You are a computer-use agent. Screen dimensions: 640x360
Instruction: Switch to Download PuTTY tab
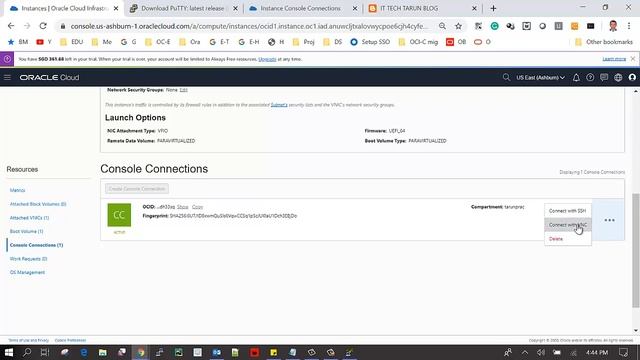pyautogui.click(x=183, y=8)
